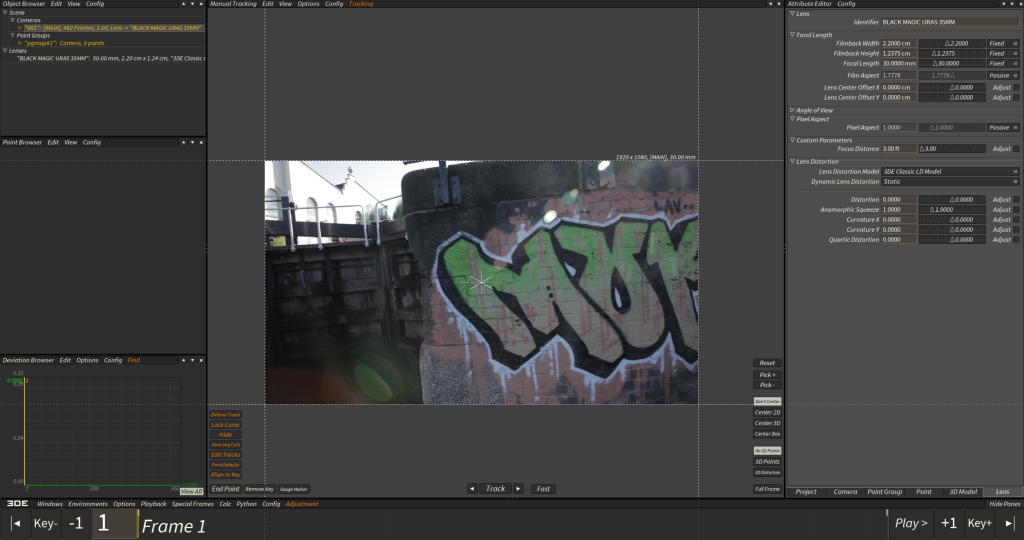The height and width of the screenshot is (540, 1024).
Task: Click the Track button
Action: [495, 488]
